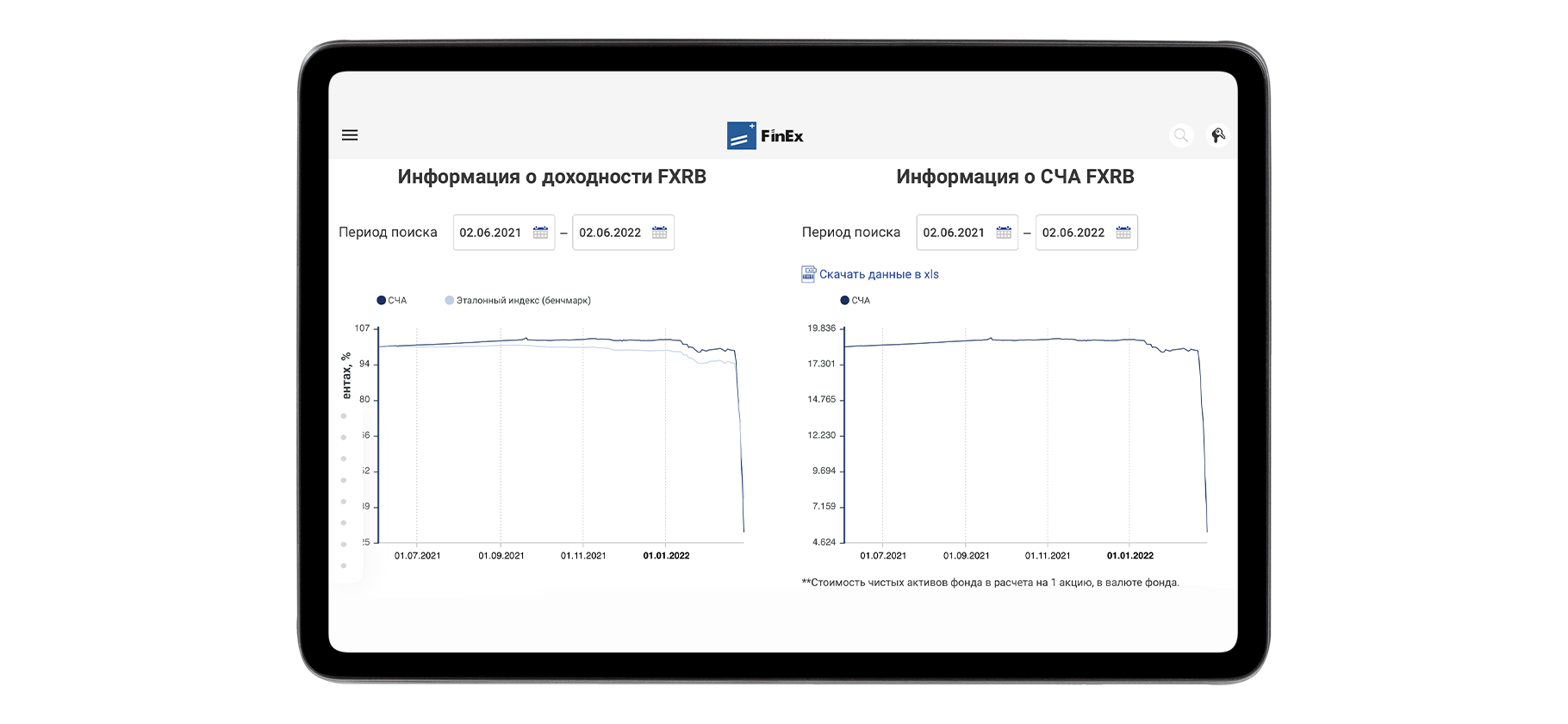Click 01.11.2021 label on yield chart axis
1568x724 pixels.
(583, 556)
